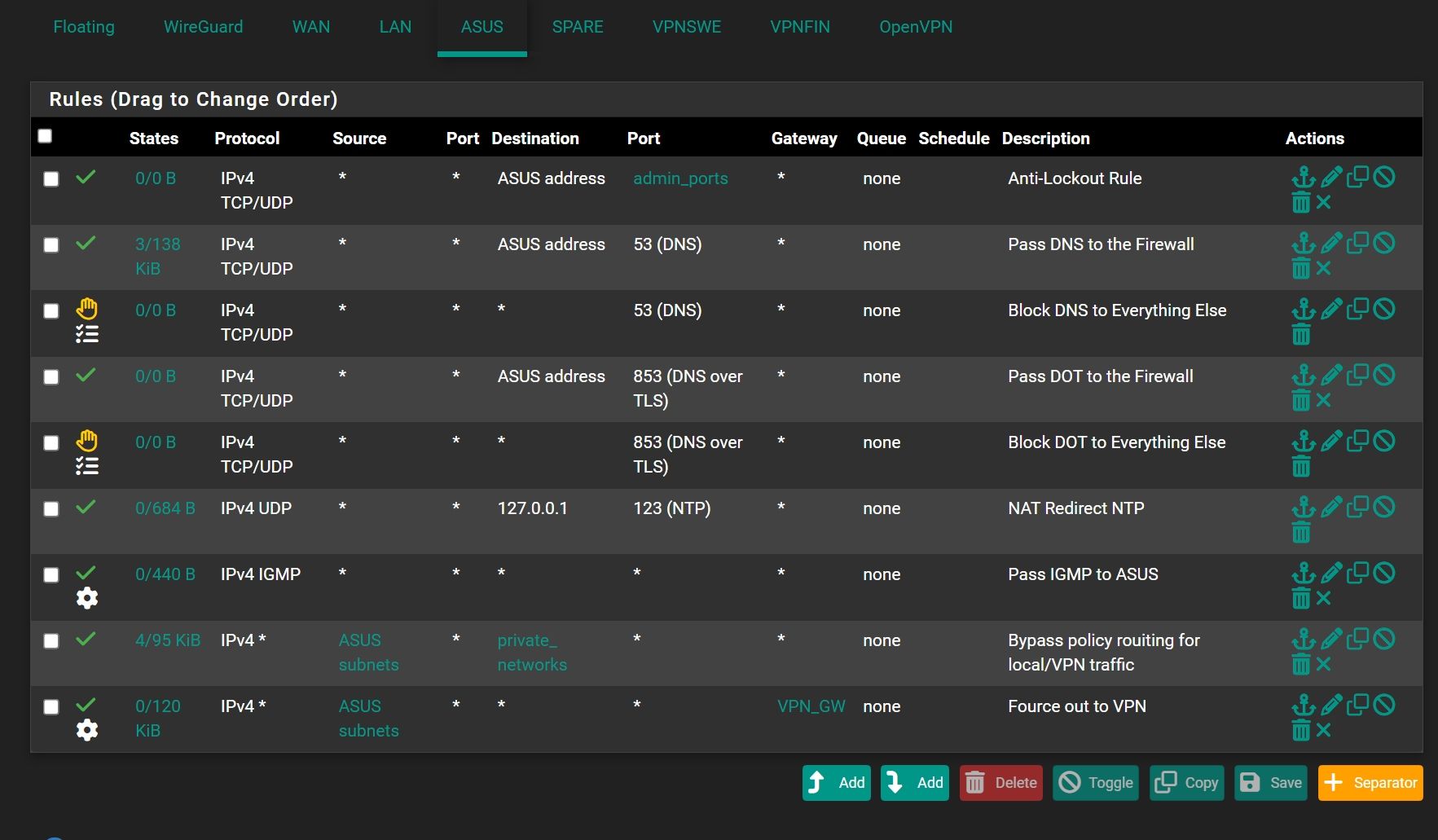Disable the Fource out to VPN rule

click(1384, 705)
